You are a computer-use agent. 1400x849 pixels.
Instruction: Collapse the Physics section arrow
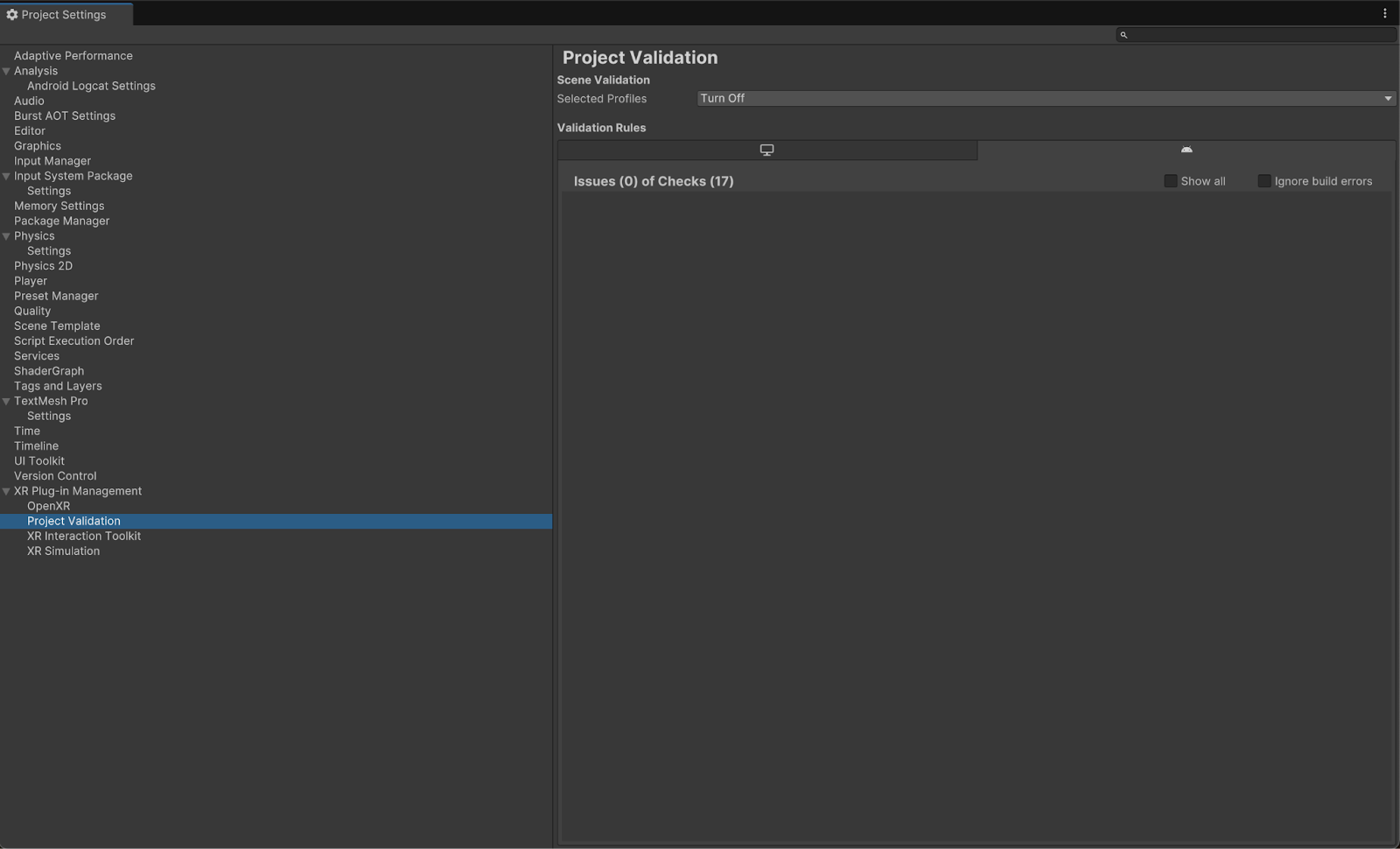(x=6, y=236)
